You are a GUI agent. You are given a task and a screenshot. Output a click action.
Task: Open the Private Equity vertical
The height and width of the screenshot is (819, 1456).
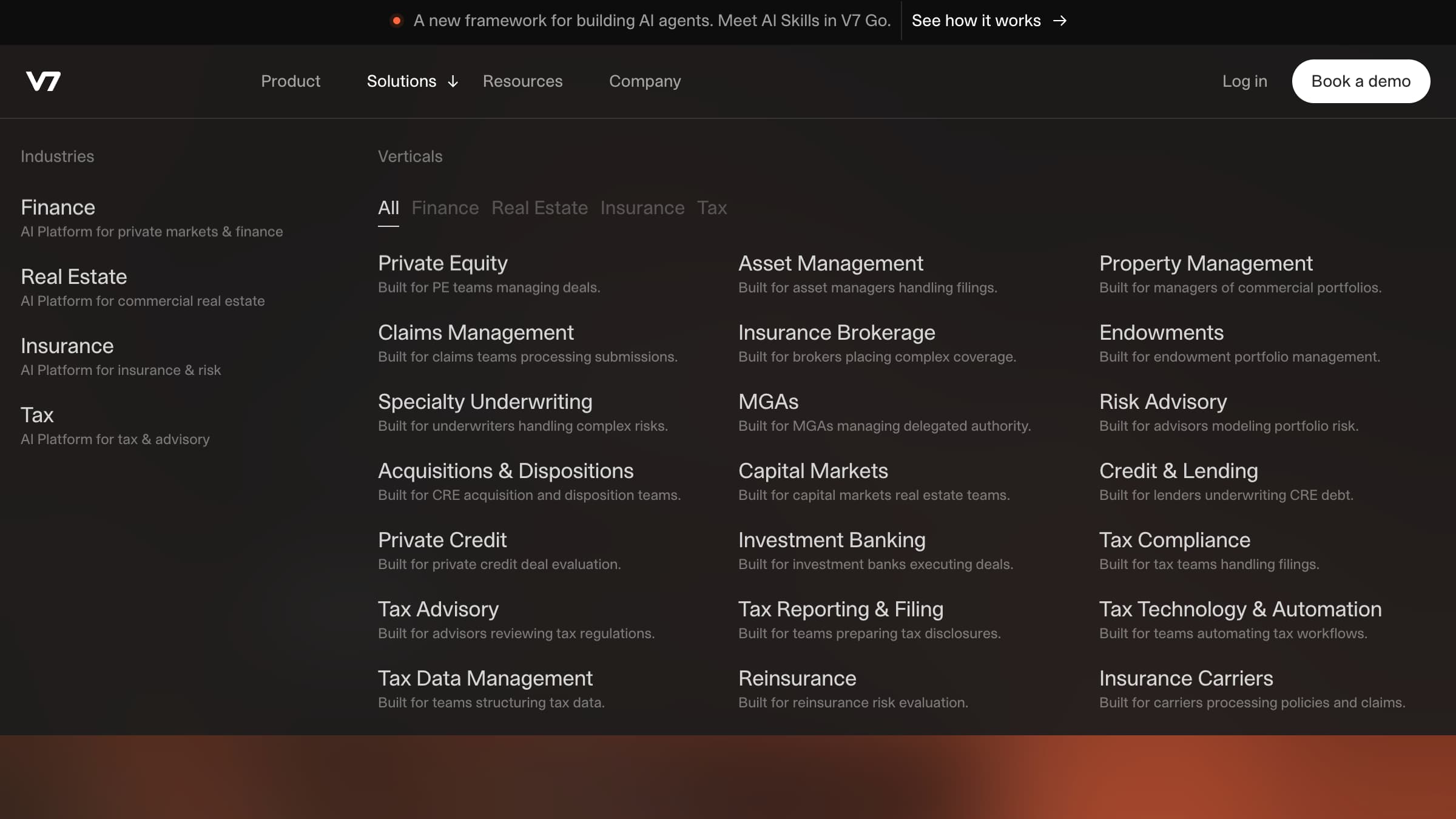pyautogui.click(x=442, y=263)
